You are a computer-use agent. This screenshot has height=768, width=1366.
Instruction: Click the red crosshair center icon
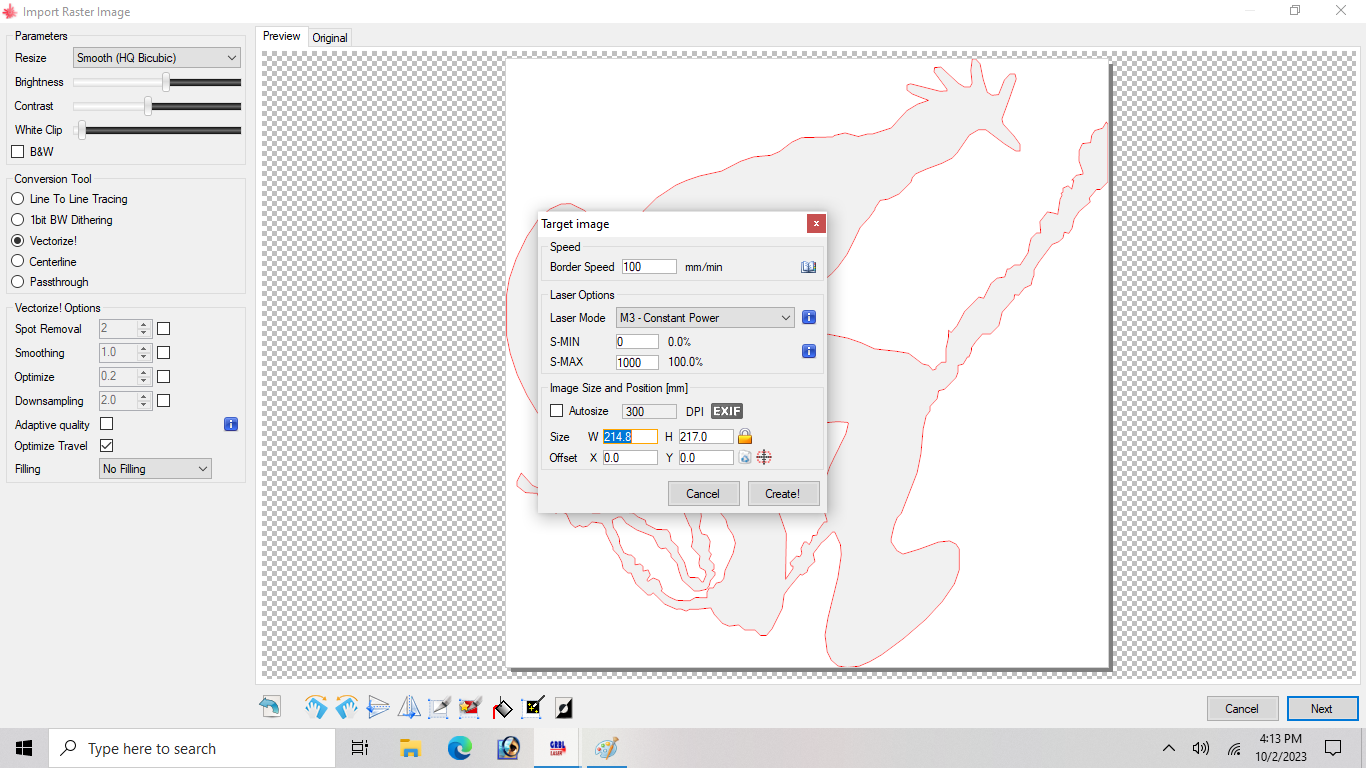[x=764, y=457]
